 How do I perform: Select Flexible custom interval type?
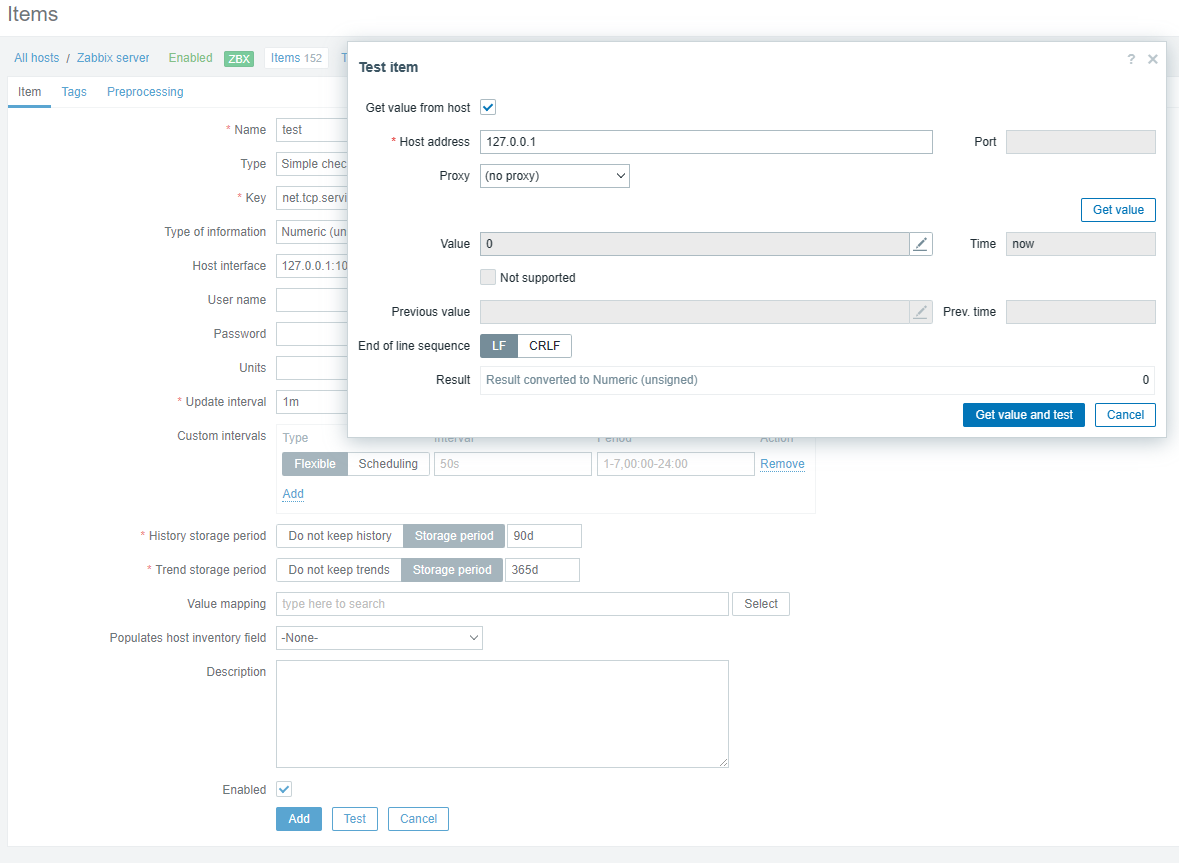coord(315,464)
